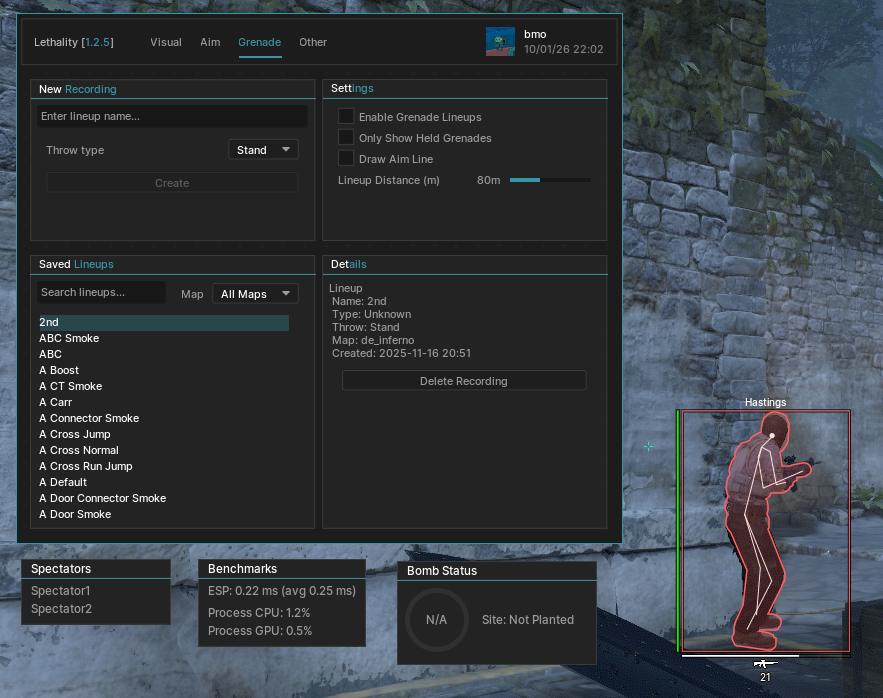883x698 pixels.
Task: Click the bmo user avatar icon
Action: (500, 42)
